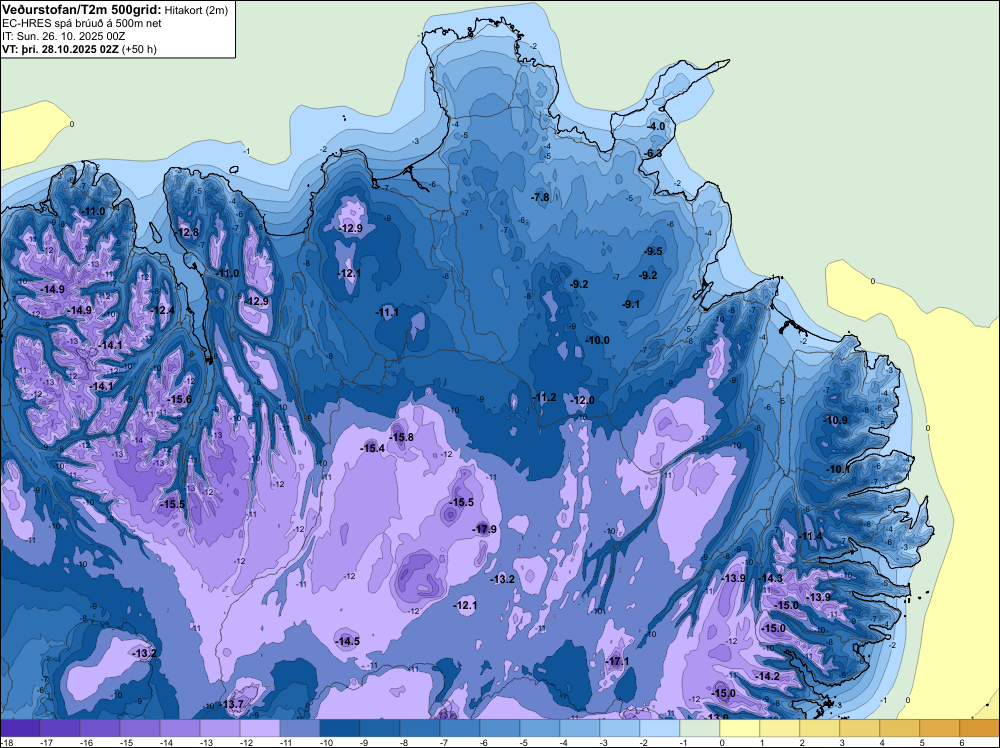This screenshot has height=748, width=1000.
Task: Choose the legend swatch between 3 and 4
Action: point(860,728)
